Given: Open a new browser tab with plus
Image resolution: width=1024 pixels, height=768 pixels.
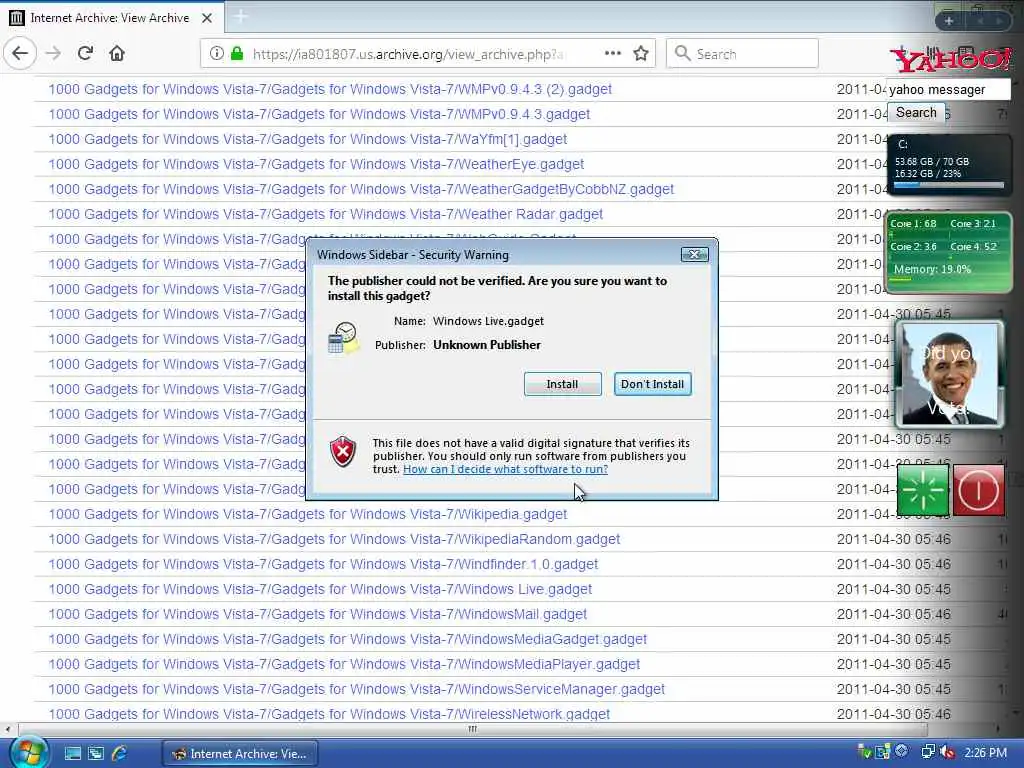Looking at the screenshot, I should [241, 17].
